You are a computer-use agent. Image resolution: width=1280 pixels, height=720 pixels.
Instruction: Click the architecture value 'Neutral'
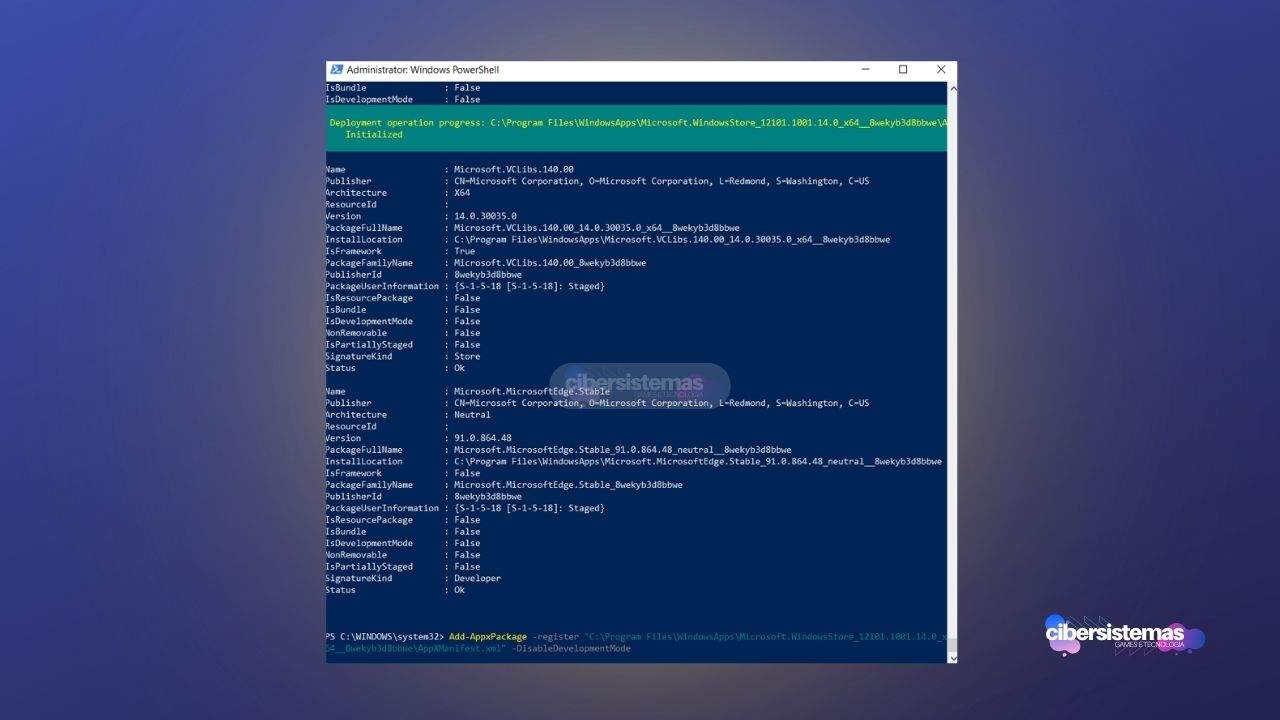point(472,415)
